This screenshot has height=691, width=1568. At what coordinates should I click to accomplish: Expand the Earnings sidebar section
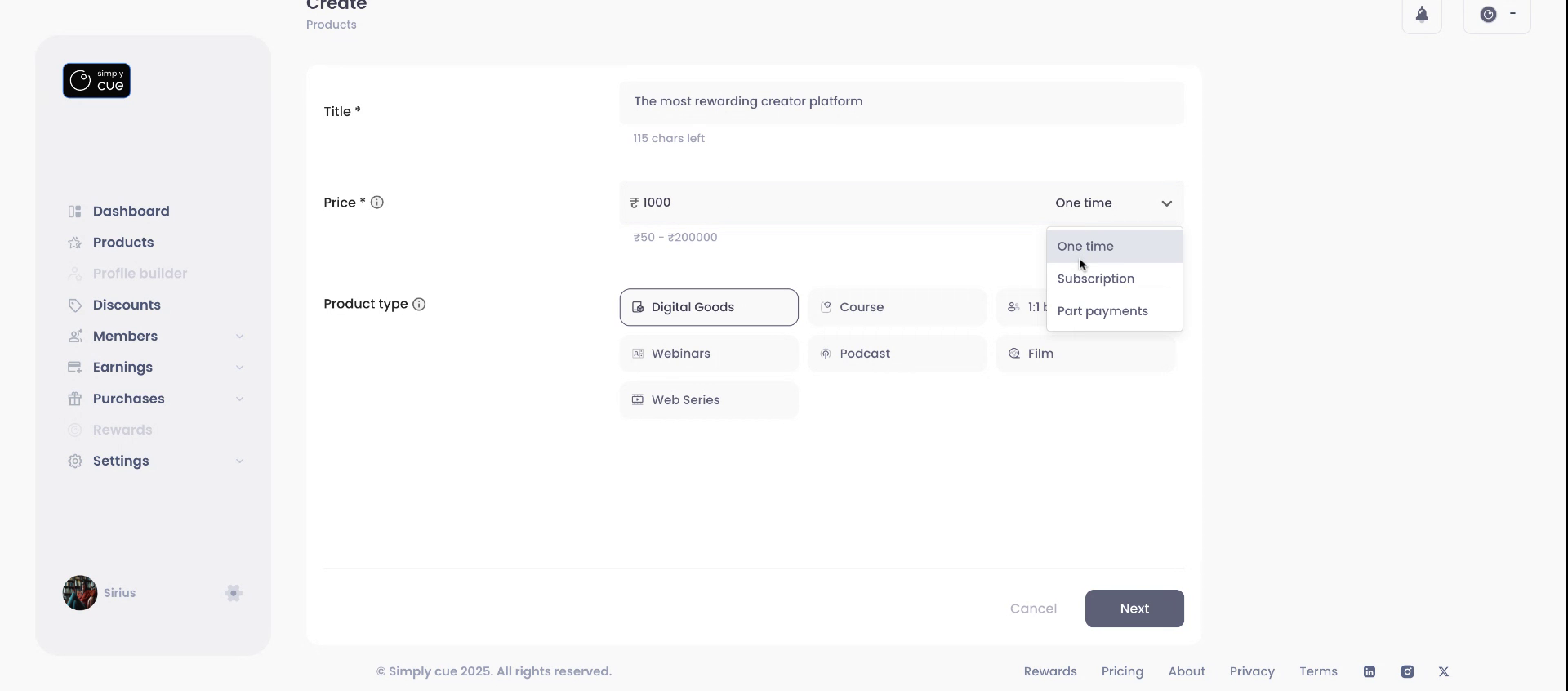pos(239,368)
